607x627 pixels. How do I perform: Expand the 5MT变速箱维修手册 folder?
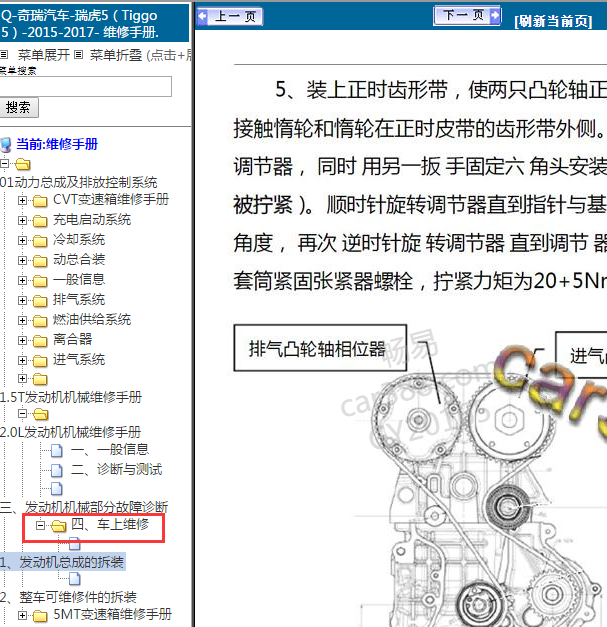(22, 615)
